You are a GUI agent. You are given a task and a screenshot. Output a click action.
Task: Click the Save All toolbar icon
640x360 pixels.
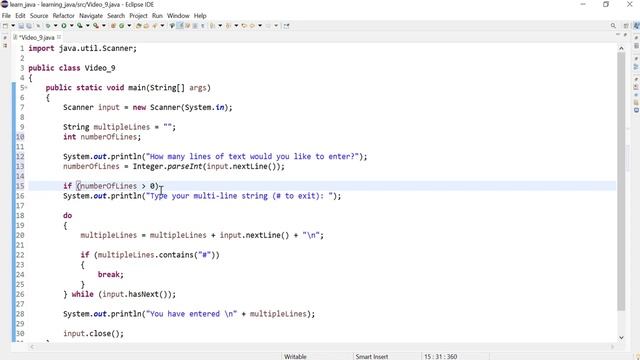click(29, 26)
